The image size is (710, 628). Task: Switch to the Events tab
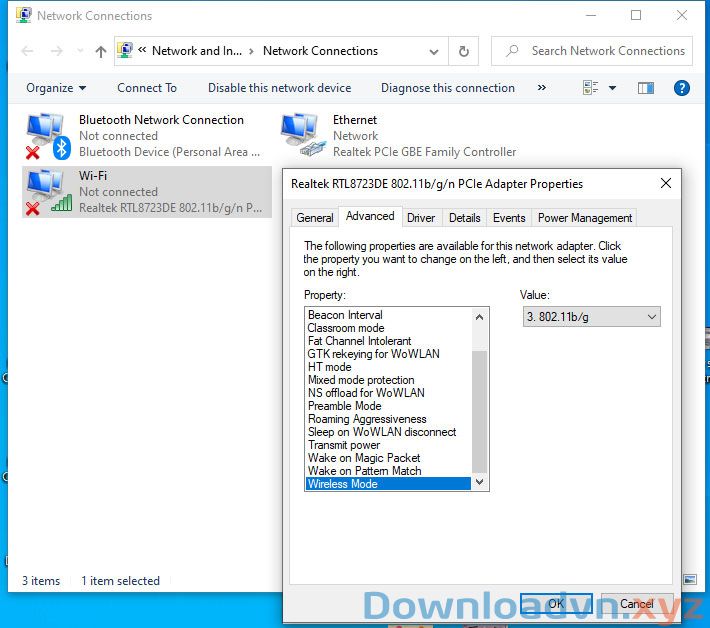click(x=509, y=218)
